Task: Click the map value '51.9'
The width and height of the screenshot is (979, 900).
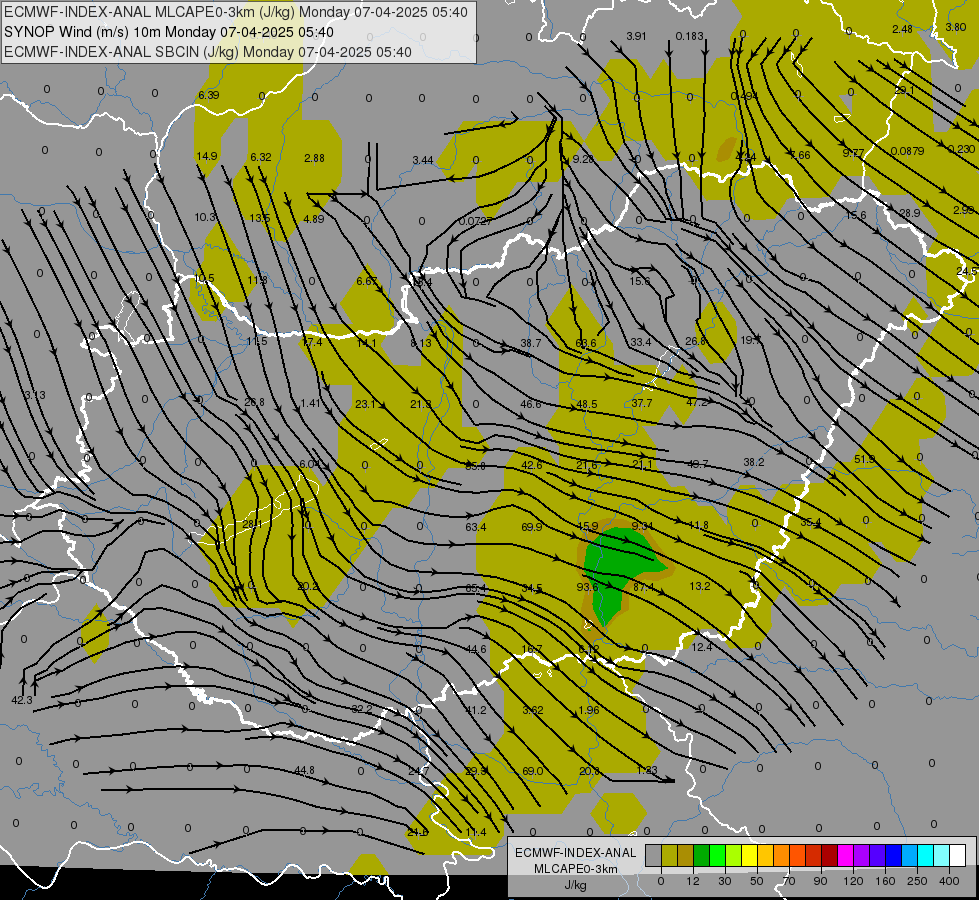Action: [865, 459]
